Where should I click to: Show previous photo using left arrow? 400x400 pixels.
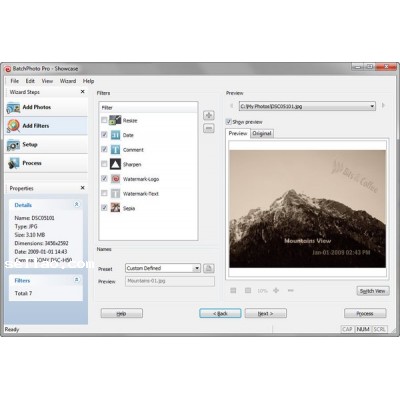coord(232,106)
